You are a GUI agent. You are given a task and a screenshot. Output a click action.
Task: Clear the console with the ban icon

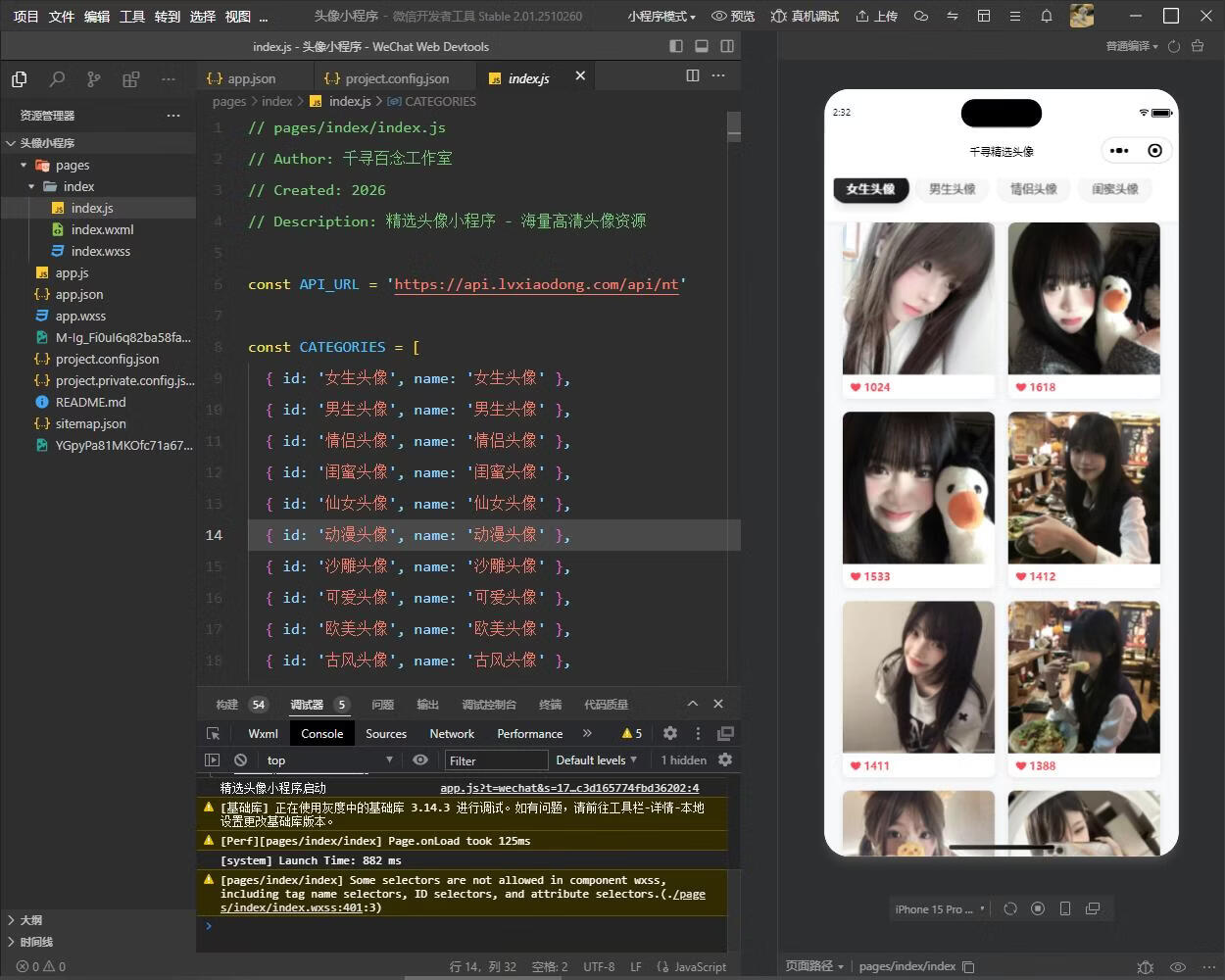240,759
